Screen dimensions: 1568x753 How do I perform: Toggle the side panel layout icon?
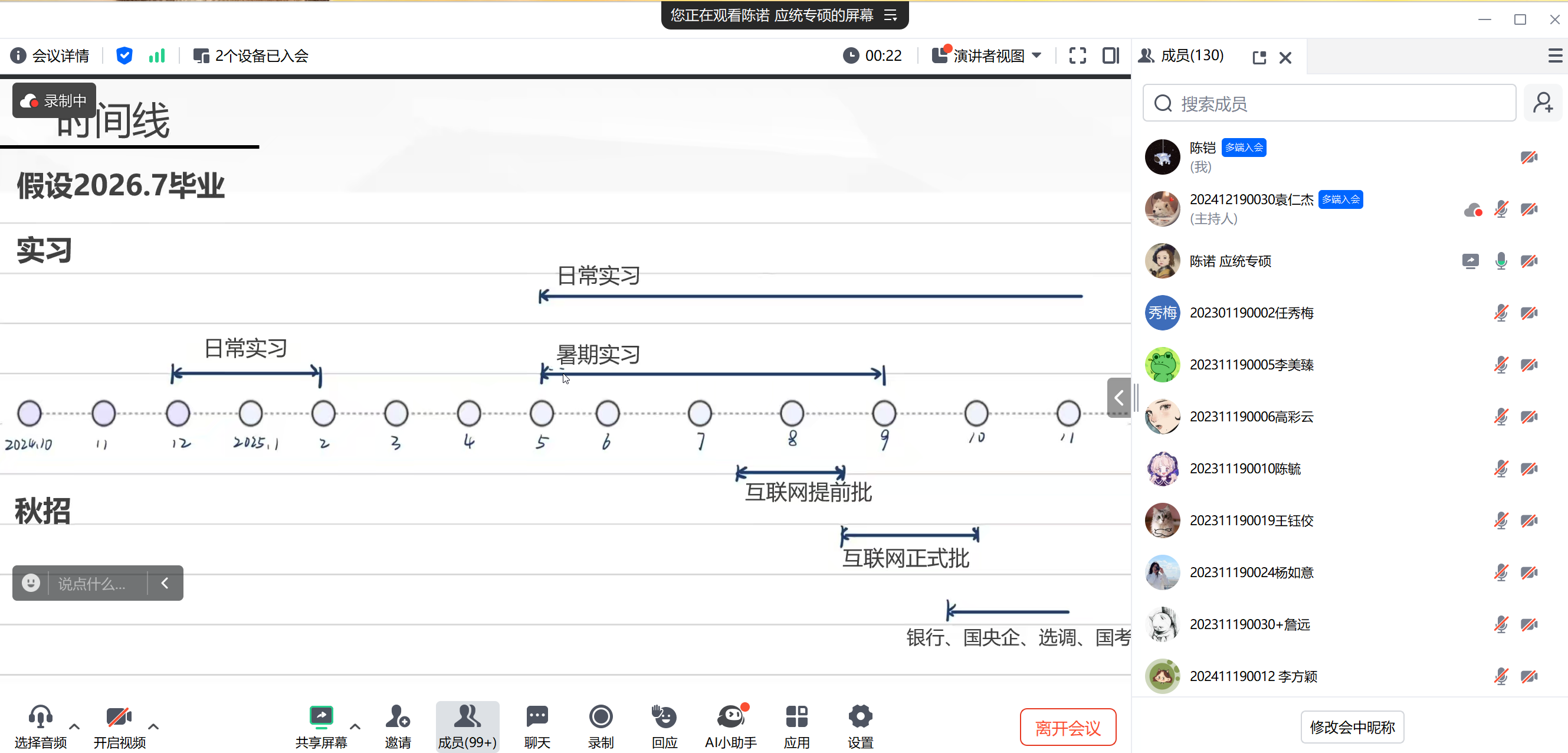1110,55
